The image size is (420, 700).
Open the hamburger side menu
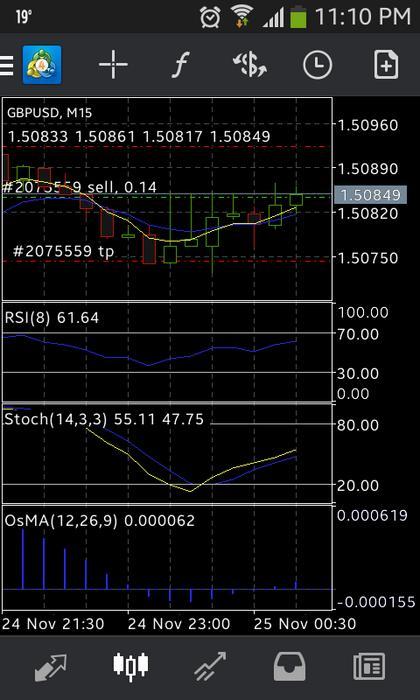pyautogui.click(x=6, y=65)
